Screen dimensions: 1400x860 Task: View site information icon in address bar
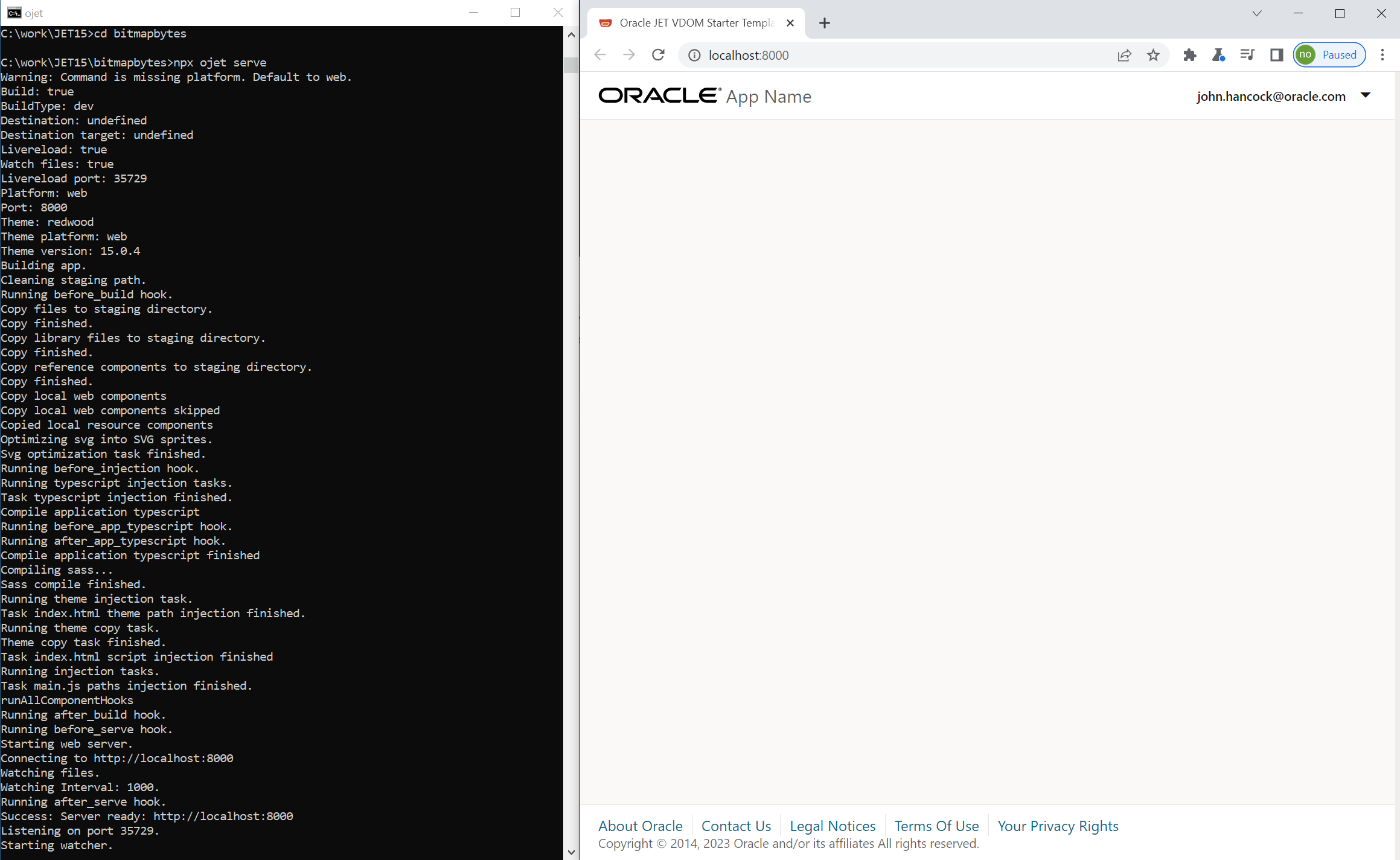click(x=695, y=55)
